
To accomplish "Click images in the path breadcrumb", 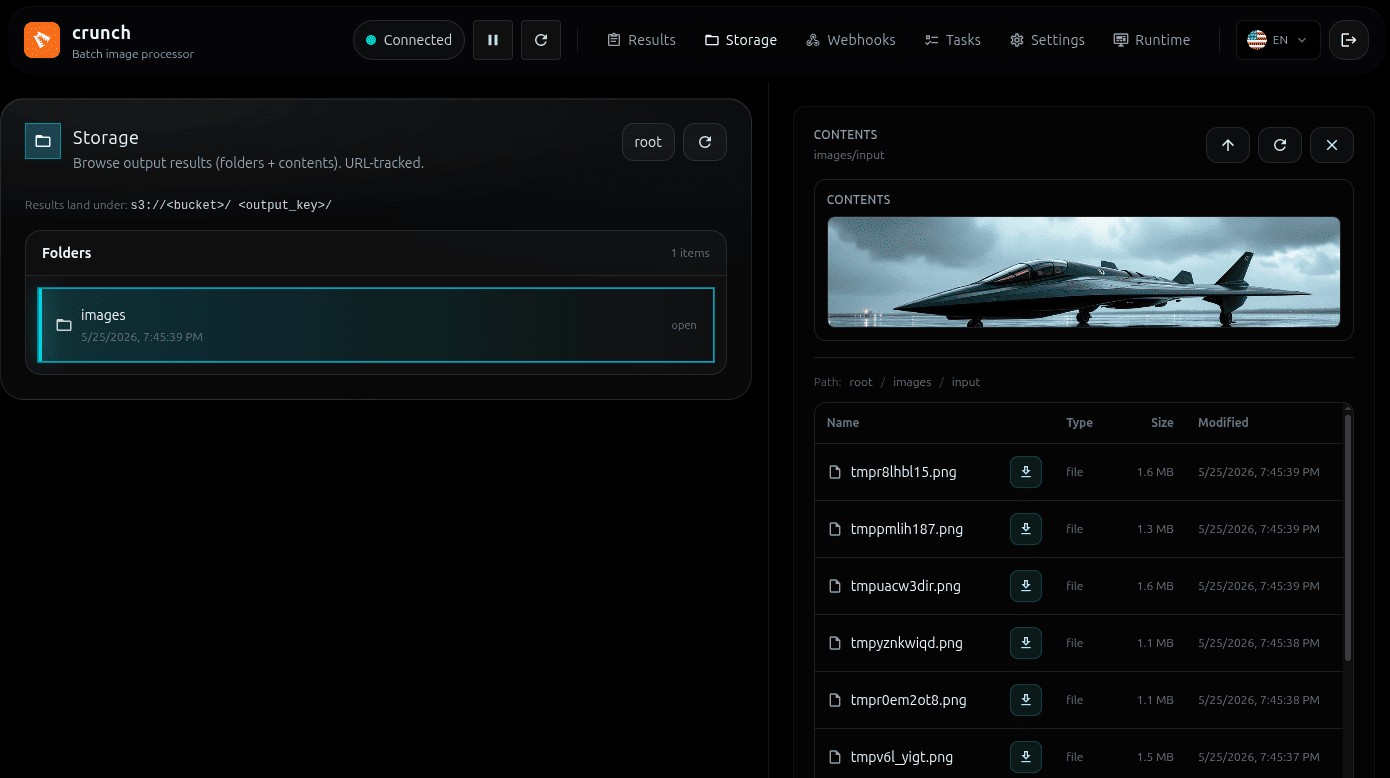I will [x=912, y=382].
